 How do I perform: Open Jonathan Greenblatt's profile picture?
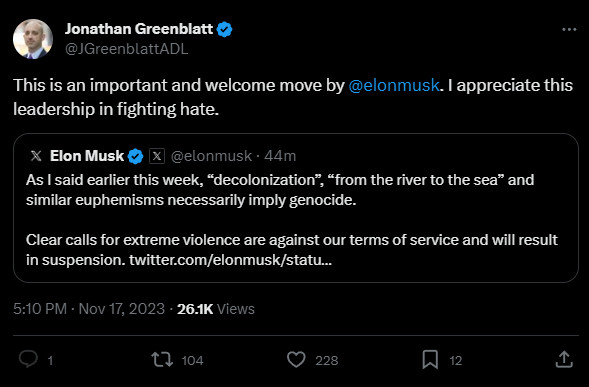33,39
